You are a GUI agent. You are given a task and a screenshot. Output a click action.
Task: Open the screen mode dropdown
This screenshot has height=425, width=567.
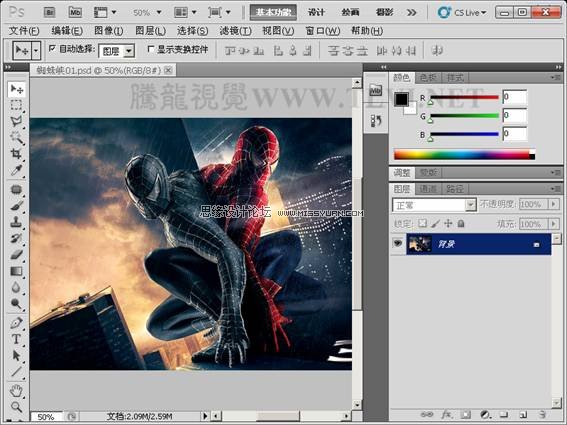coord(219,13)
